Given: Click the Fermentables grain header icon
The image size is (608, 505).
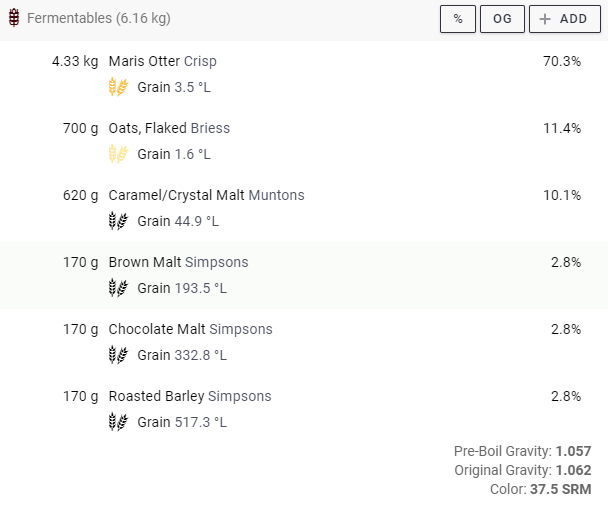Looking at the screenshot, I should click(x=14, y=19).
